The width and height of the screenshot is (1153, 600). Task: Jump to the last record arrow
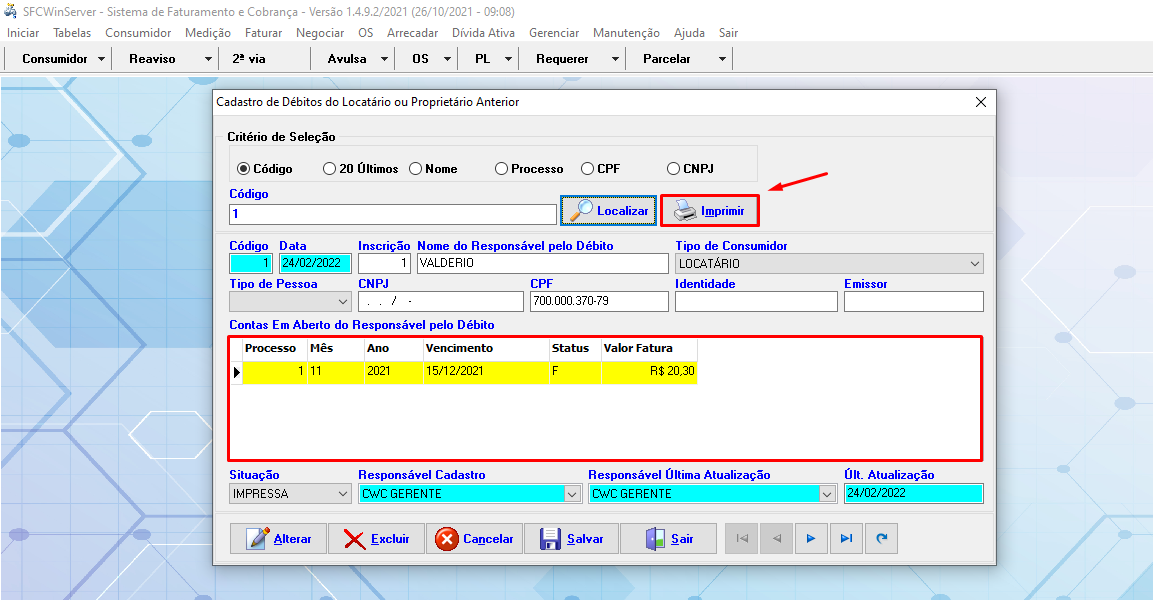pyautogui.click(x=846, y=539)
